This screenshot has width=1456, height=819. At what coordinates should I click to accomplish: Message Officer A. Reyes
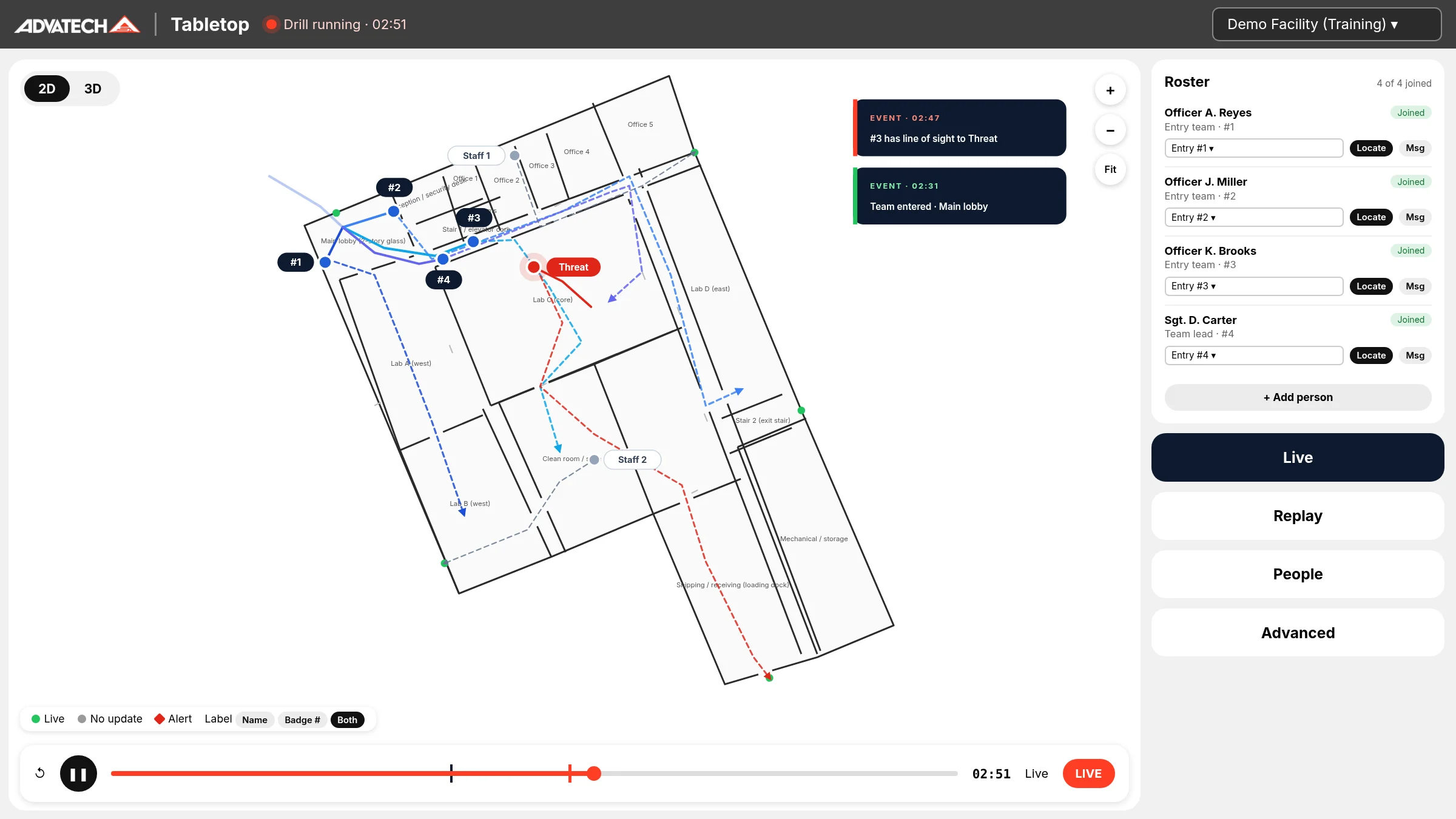pos(1415,148)
